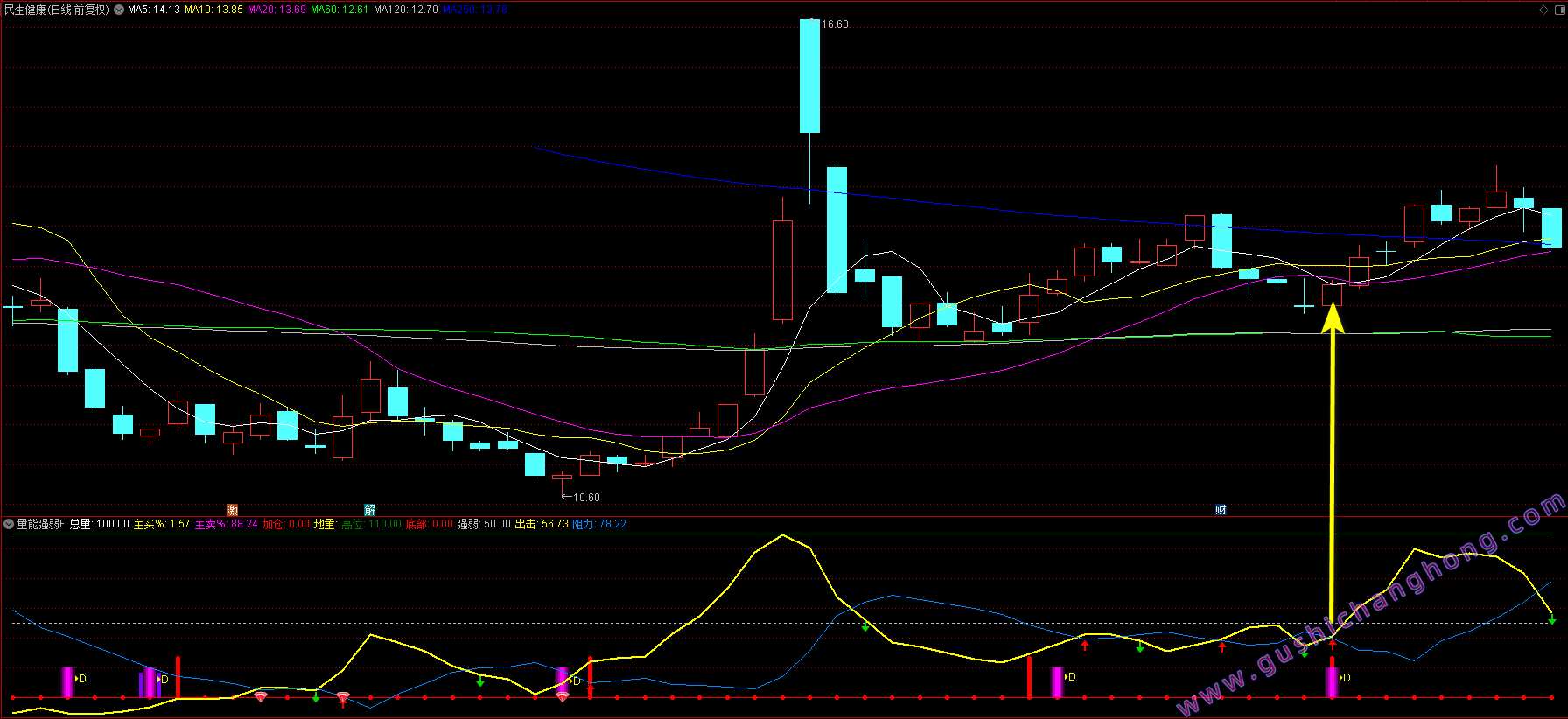
Task: Click the 强弱: 50.00 value
Action: point(484,524)
